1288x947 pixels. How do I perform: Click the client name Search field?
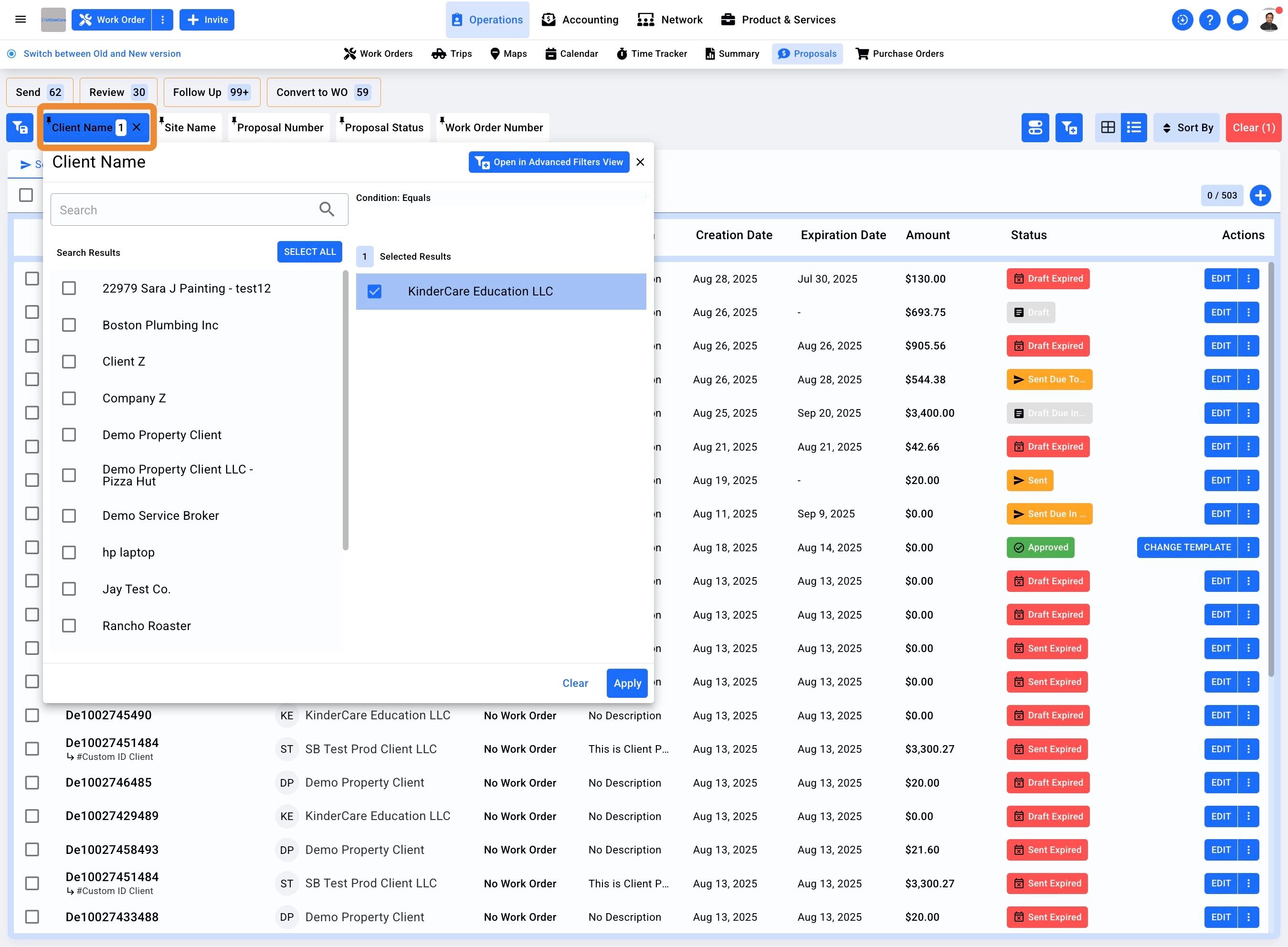pos(183,210)
